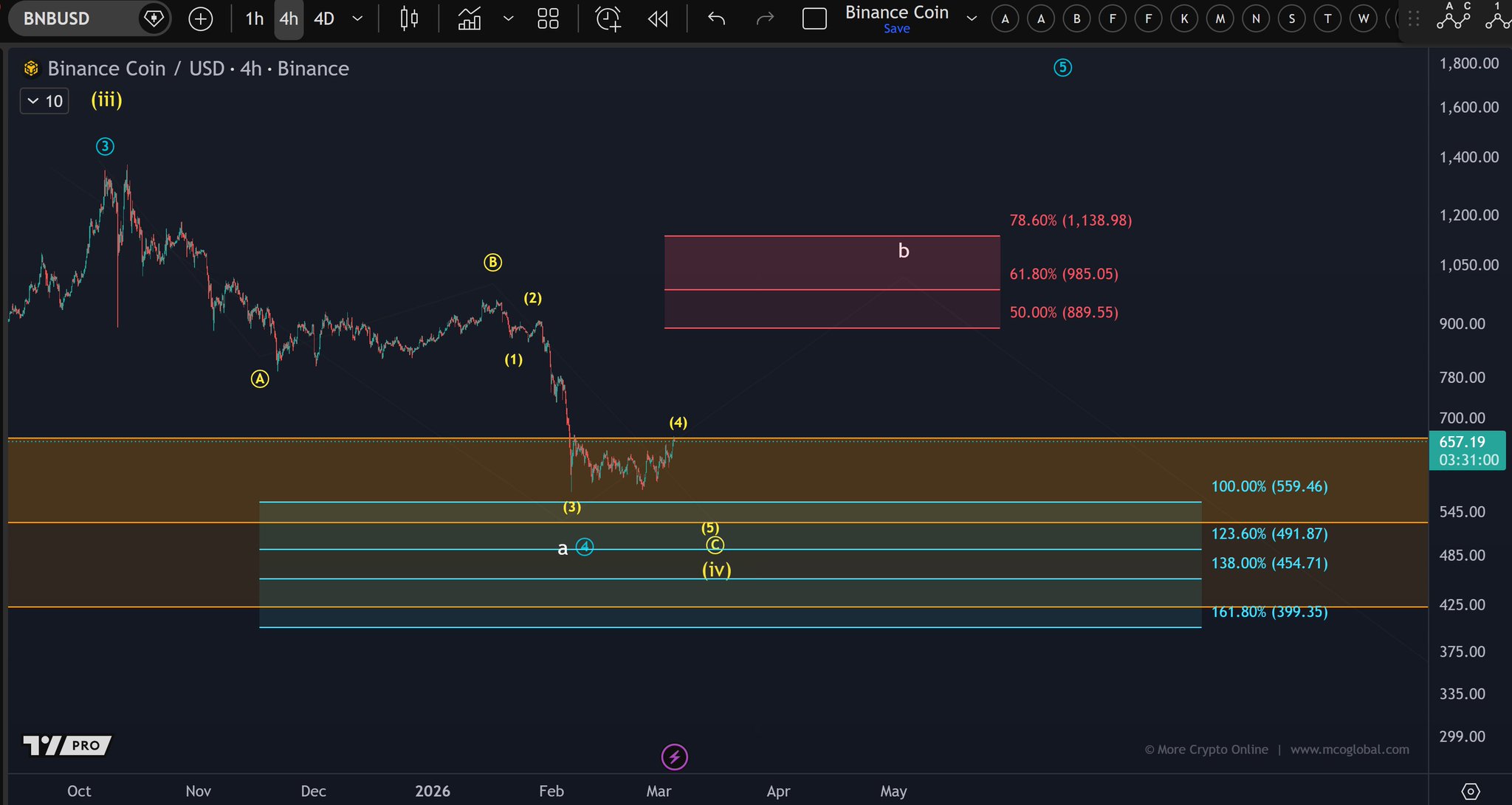Open BNBUSD symbol search
Viewport: 1512px width, 805px height.
(x=57, y=19)
